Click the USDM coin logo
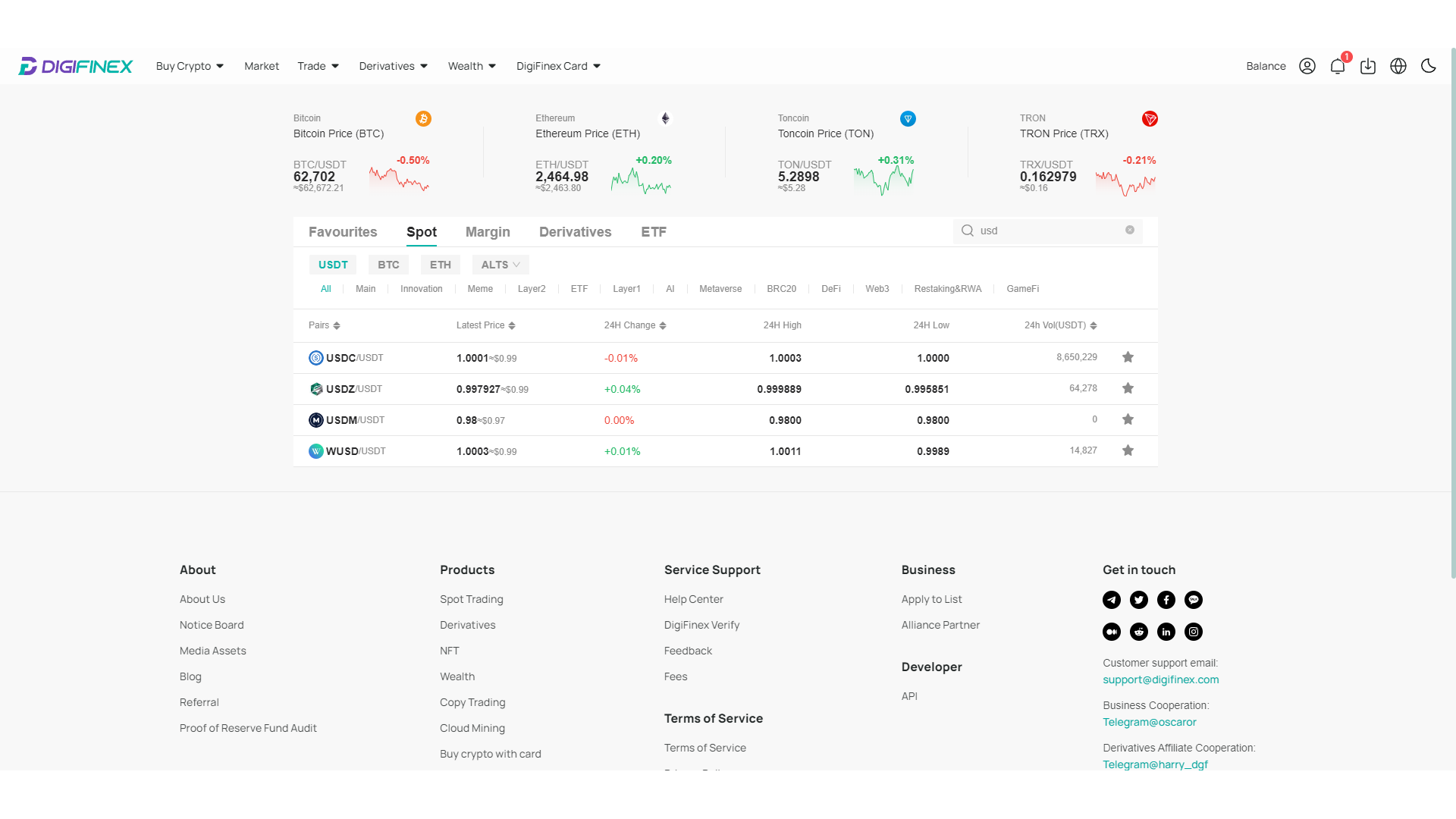 pyautogui.click(x=316, y=420)
